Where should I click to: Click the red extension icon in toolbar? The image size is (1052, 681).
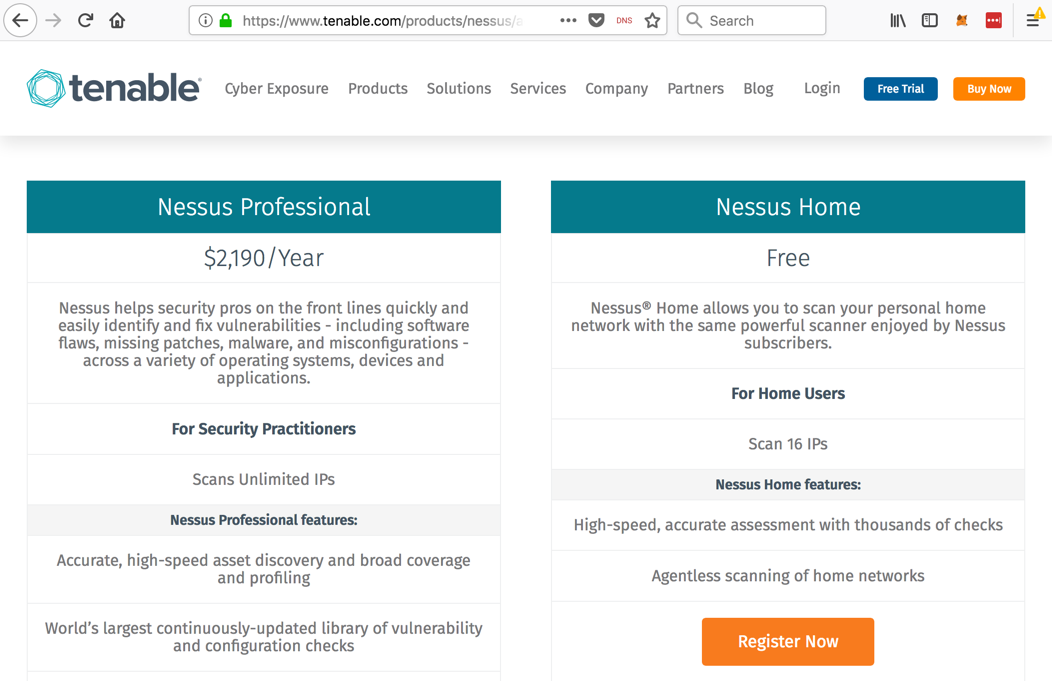click(x=994, y=20)
